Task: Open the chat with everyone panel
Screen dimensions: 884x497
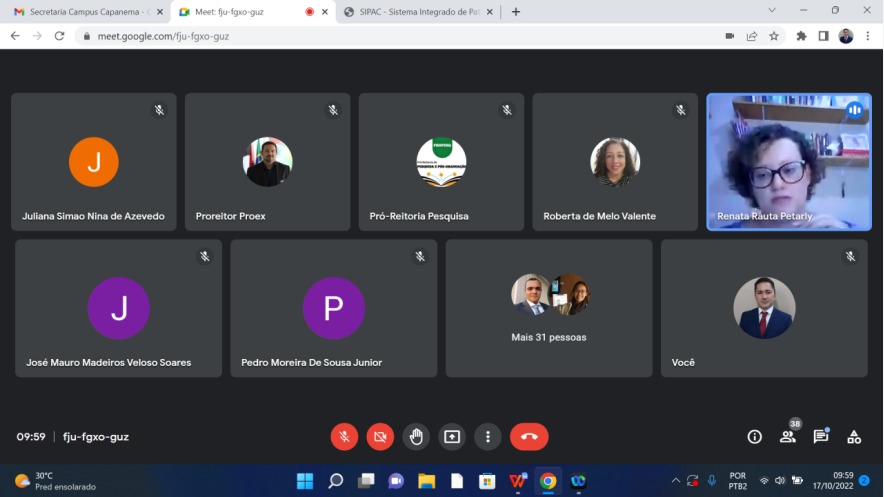Action: pyautogui.click(x=821, y=437)
